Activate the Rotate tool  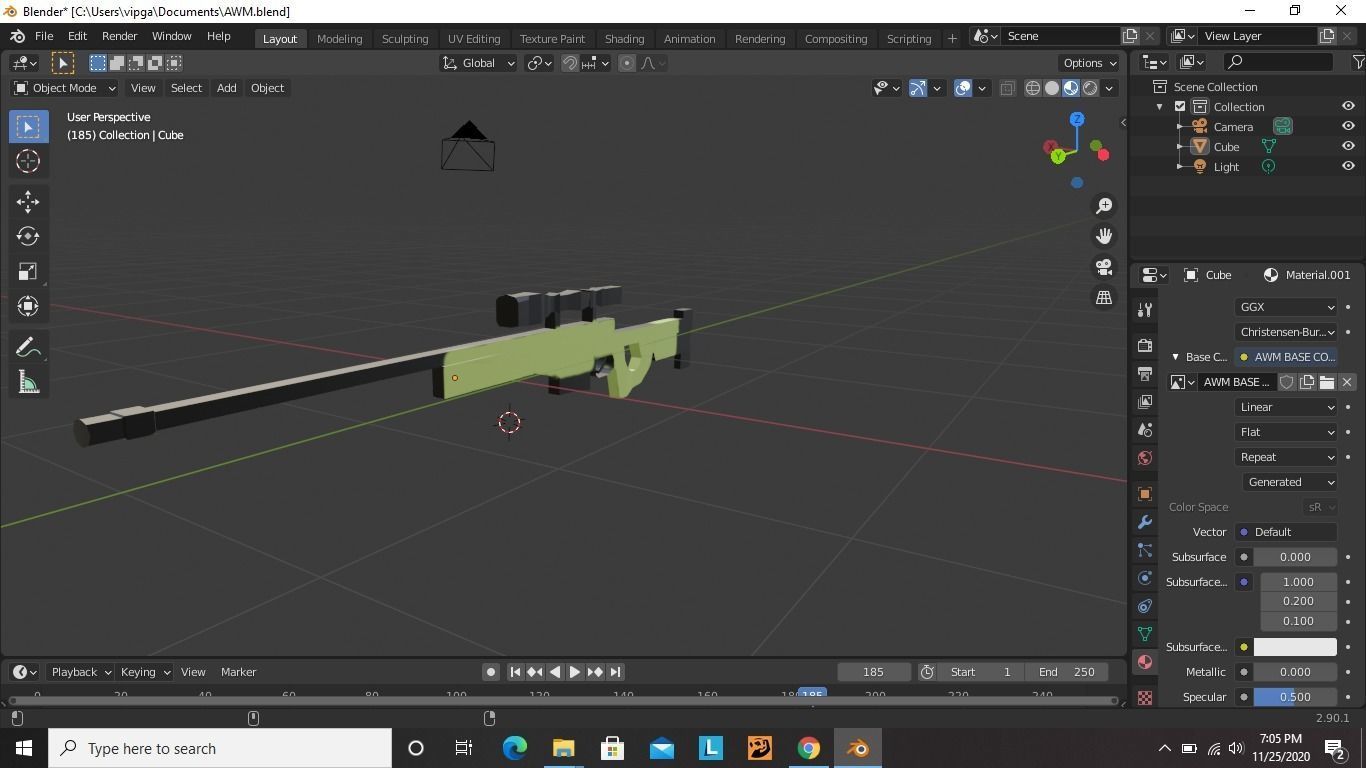(28, 237)
